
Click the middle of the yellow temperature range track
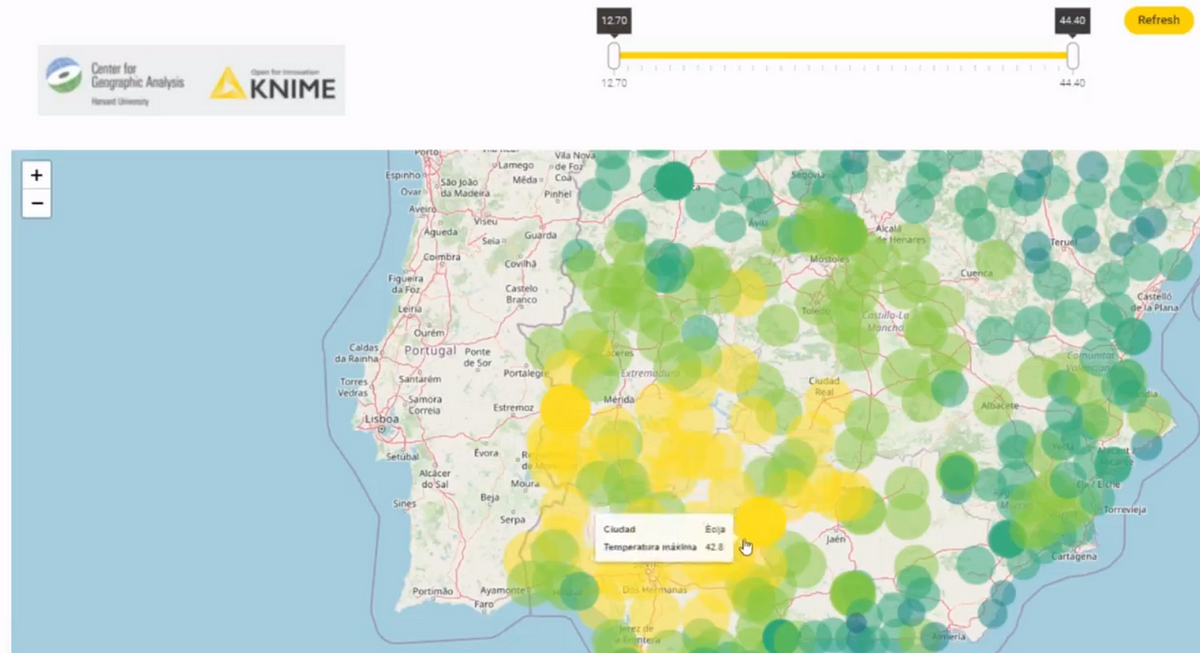point(843,55)
